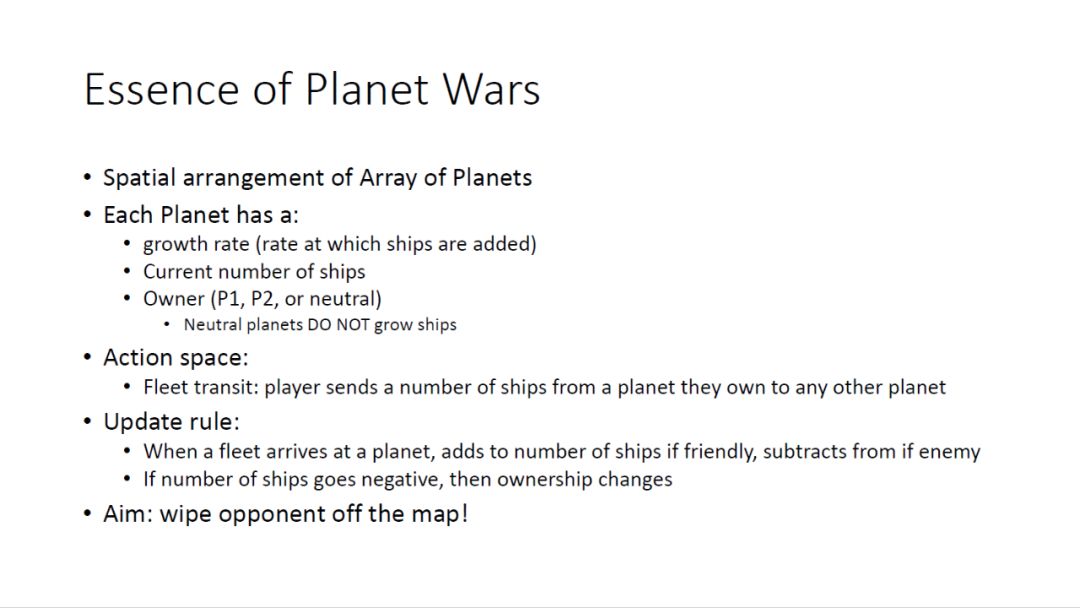Screen dimensions: 1080x608
Task: Click the "Fleet transit" sub-bullet sentence
Action: 544,387
